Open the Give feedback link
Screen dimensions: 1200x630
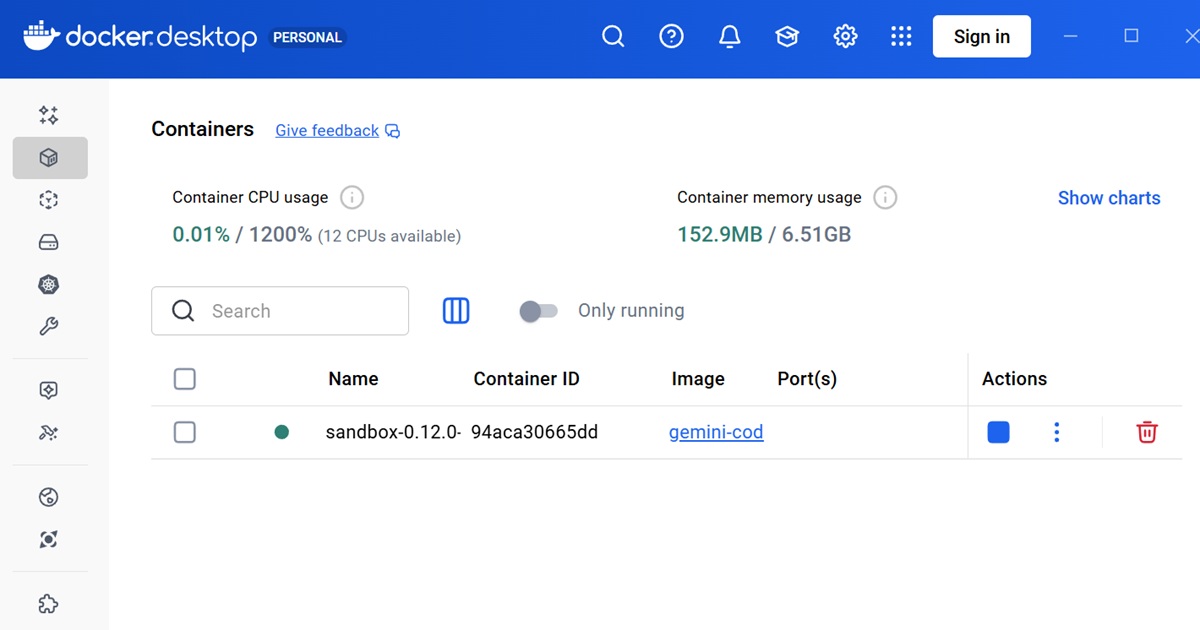coord(327,130)
